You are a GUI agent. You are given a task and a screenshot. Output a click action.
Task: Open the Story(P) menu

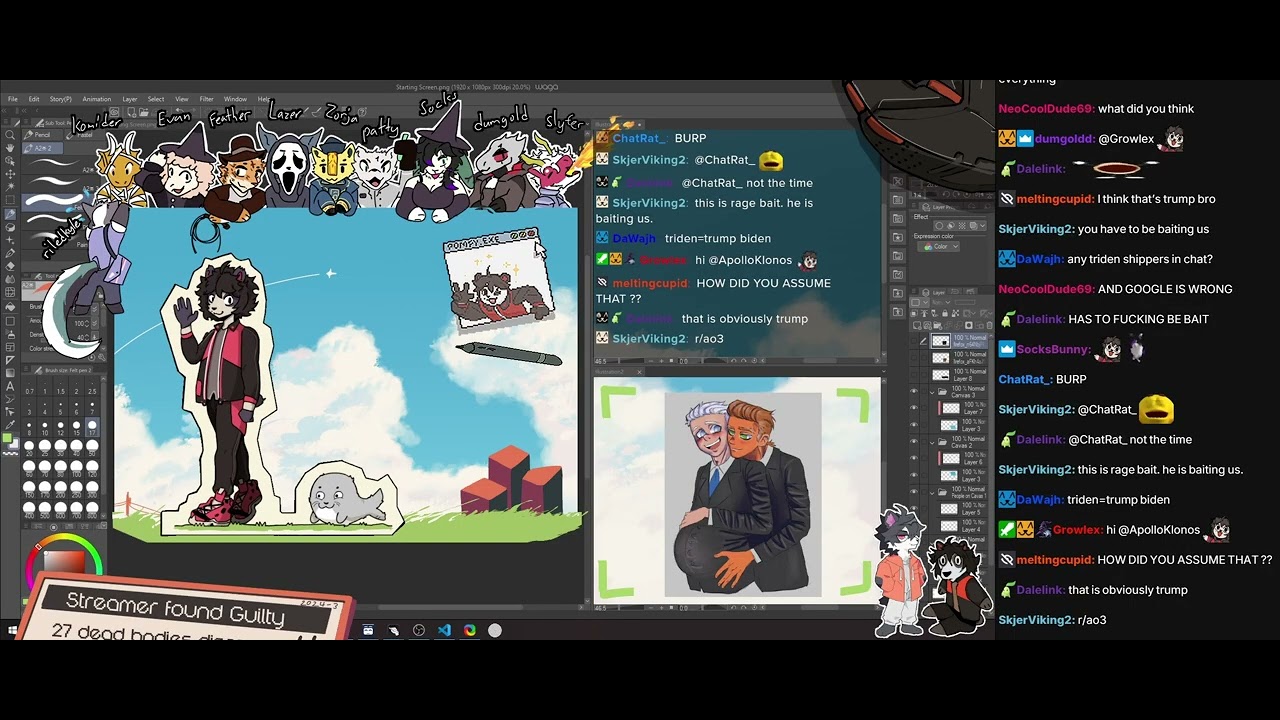pyautogui.click(x=61, y=99)
